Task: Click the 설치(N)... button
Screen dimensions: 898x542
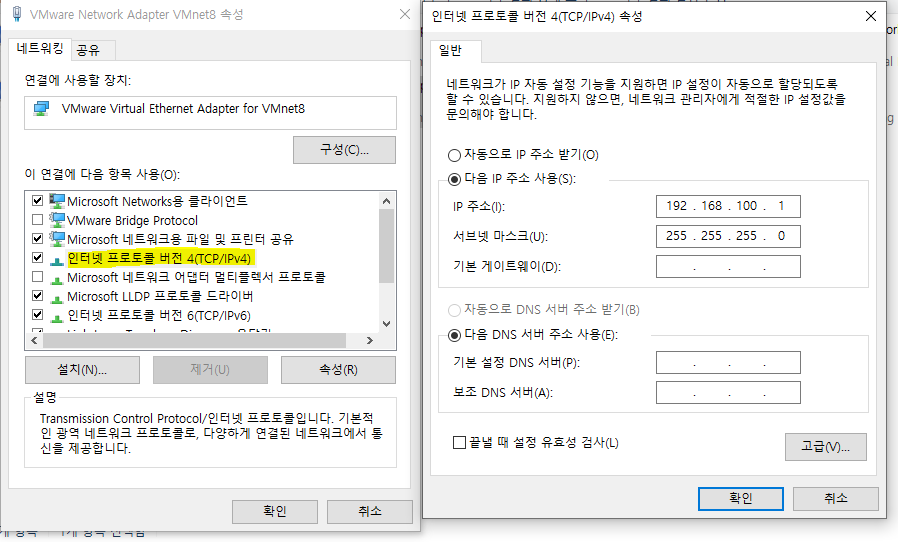Action: click(x=82, y=370)
